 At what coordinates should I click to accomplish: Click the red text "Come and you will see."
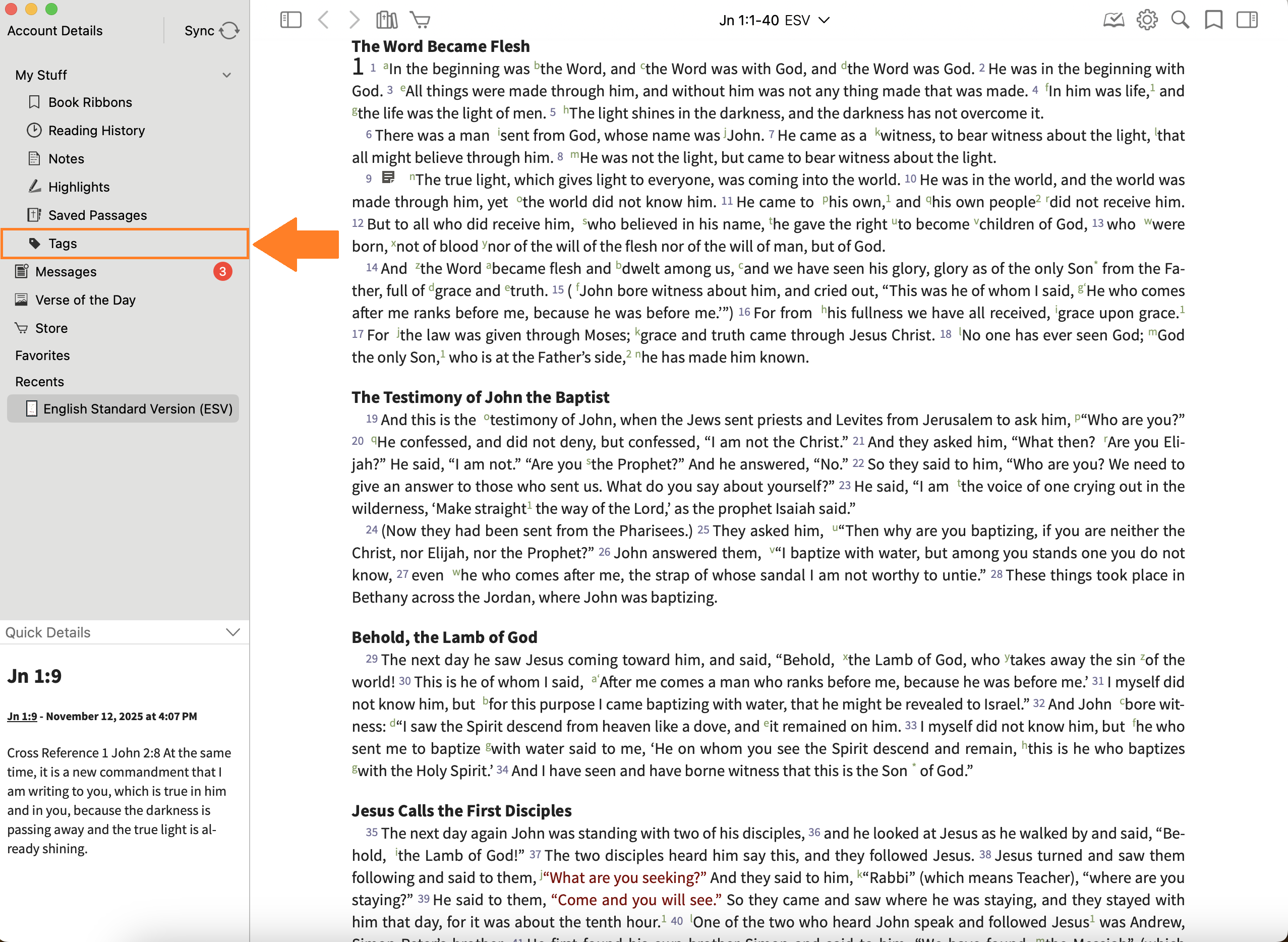pyautogui.click(x=636, y=900)
